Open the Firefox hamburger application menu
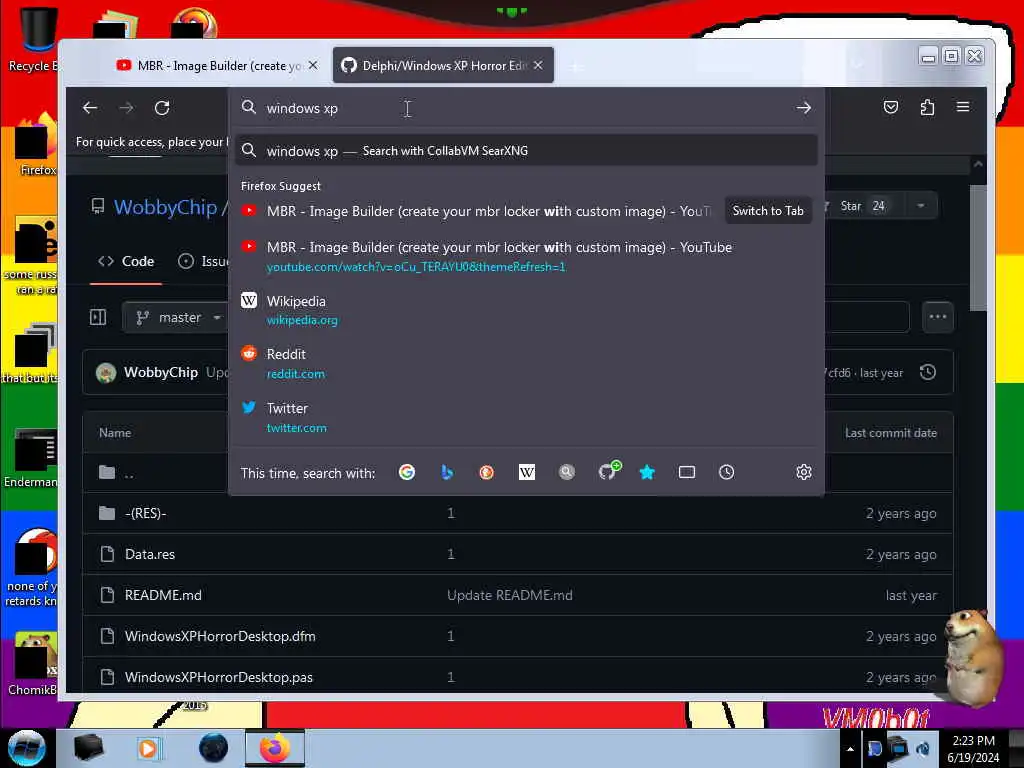The image size is (1024, 768). point(963,106)
